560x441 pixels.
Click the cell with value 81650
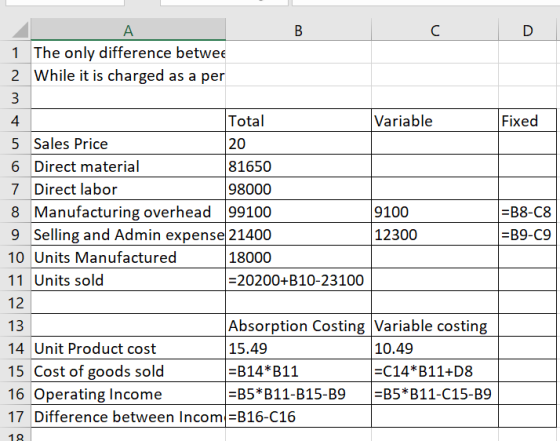298,166
